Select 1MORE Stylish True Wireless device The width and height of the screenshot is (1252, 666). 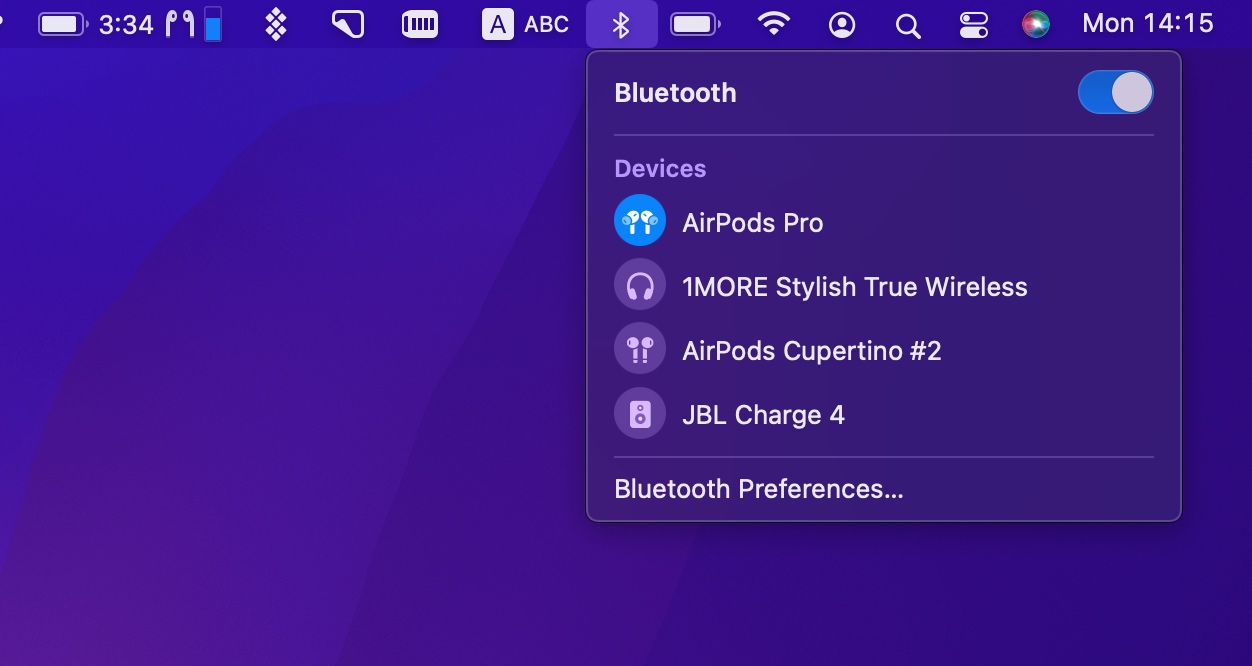pyautogui.click(x=884, y=287)
